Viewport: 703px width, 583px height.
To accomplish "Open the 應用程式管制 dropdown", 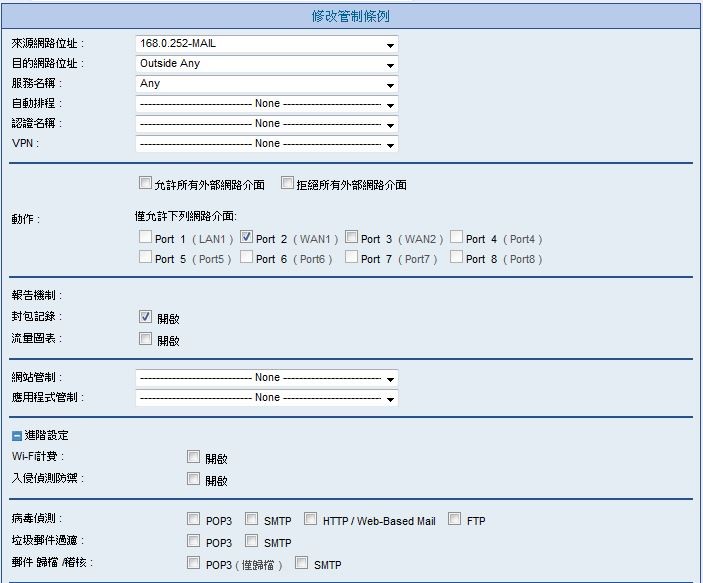I will (x=266, y=398).
